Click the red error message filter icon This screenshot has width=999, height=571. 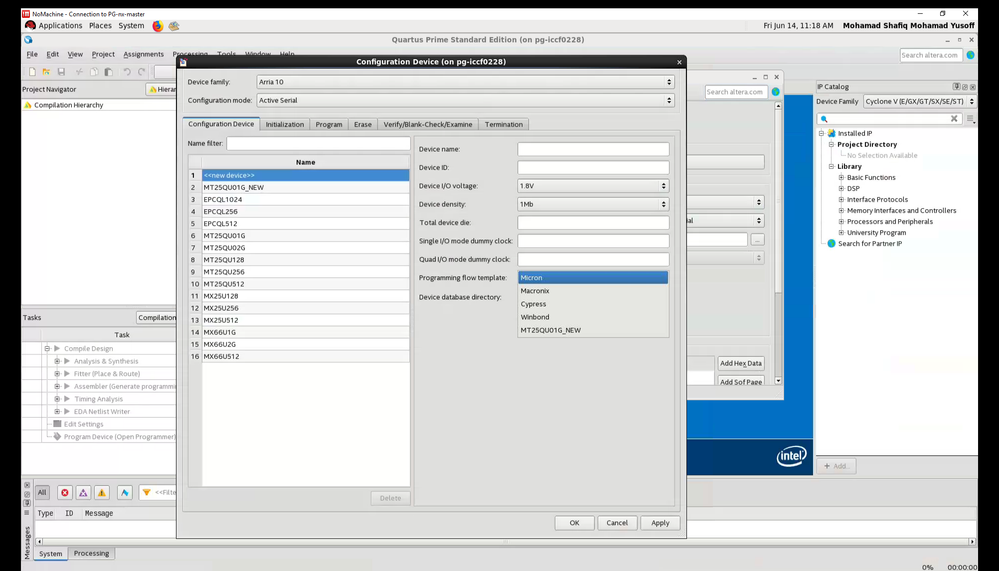[x=65, y=493]
